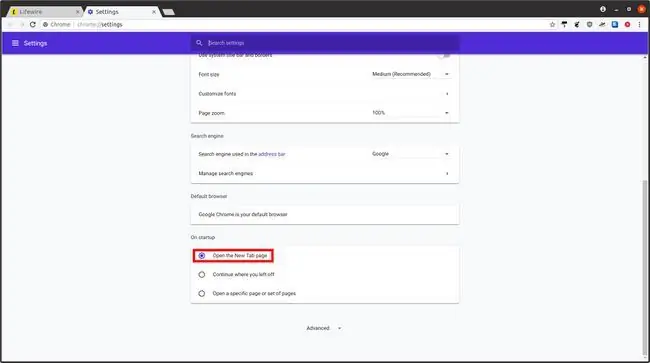Click the Settings header title
The image size is (650, 363).
(35, 43)
